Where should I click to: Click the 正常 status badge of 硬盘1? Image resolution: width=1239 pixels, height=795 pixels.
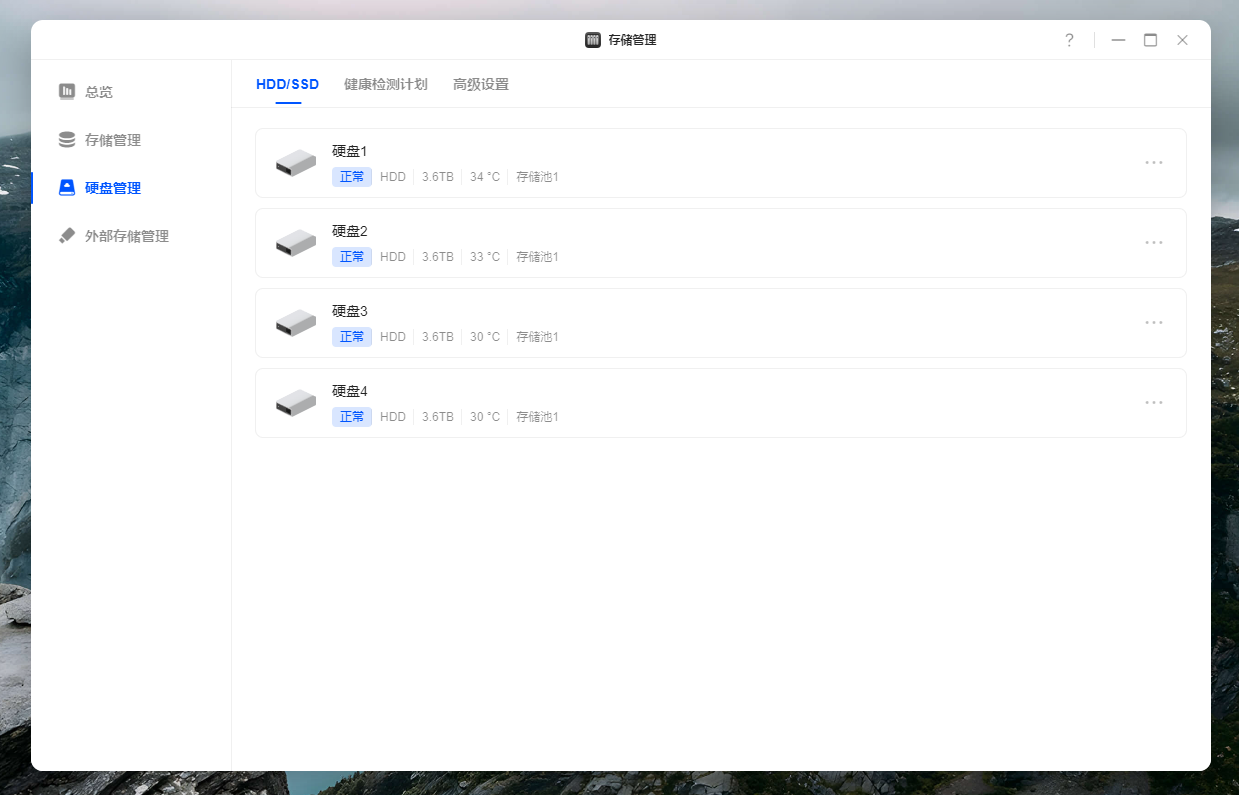click(352, 177)
